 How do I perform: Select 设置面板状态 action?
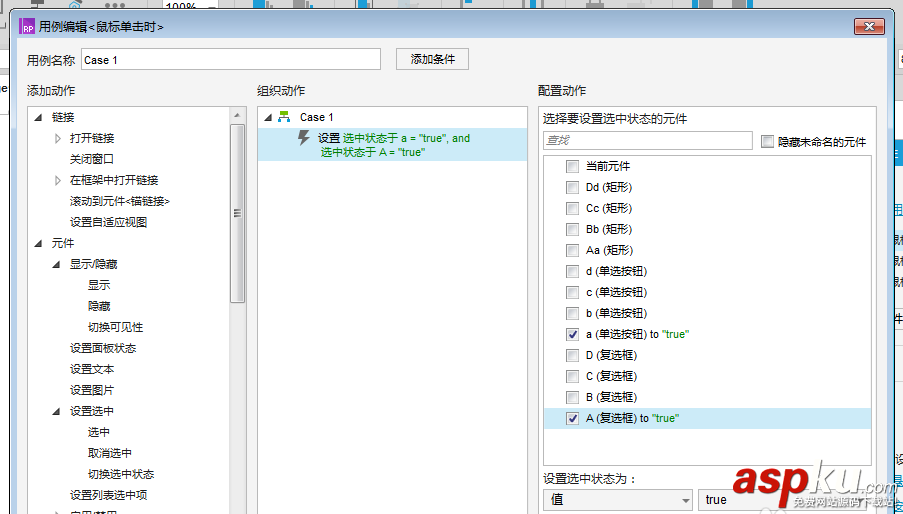click(x=103, y=348)
